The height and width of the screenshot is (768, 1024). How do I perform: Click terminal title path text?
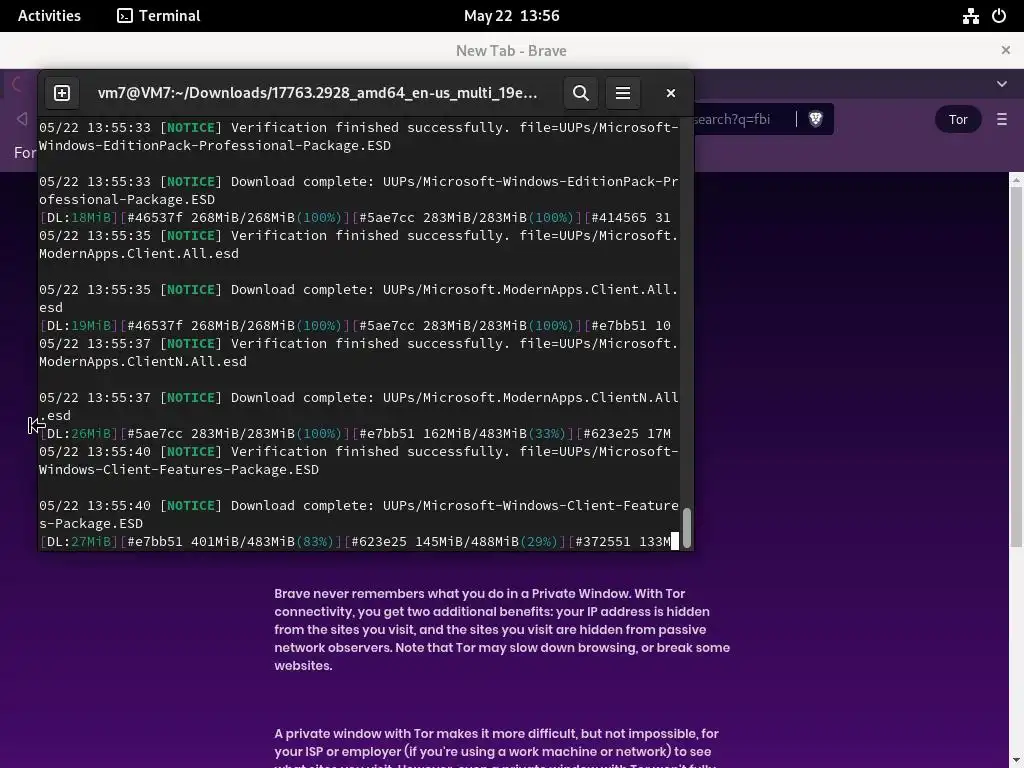tap(317, 93)
